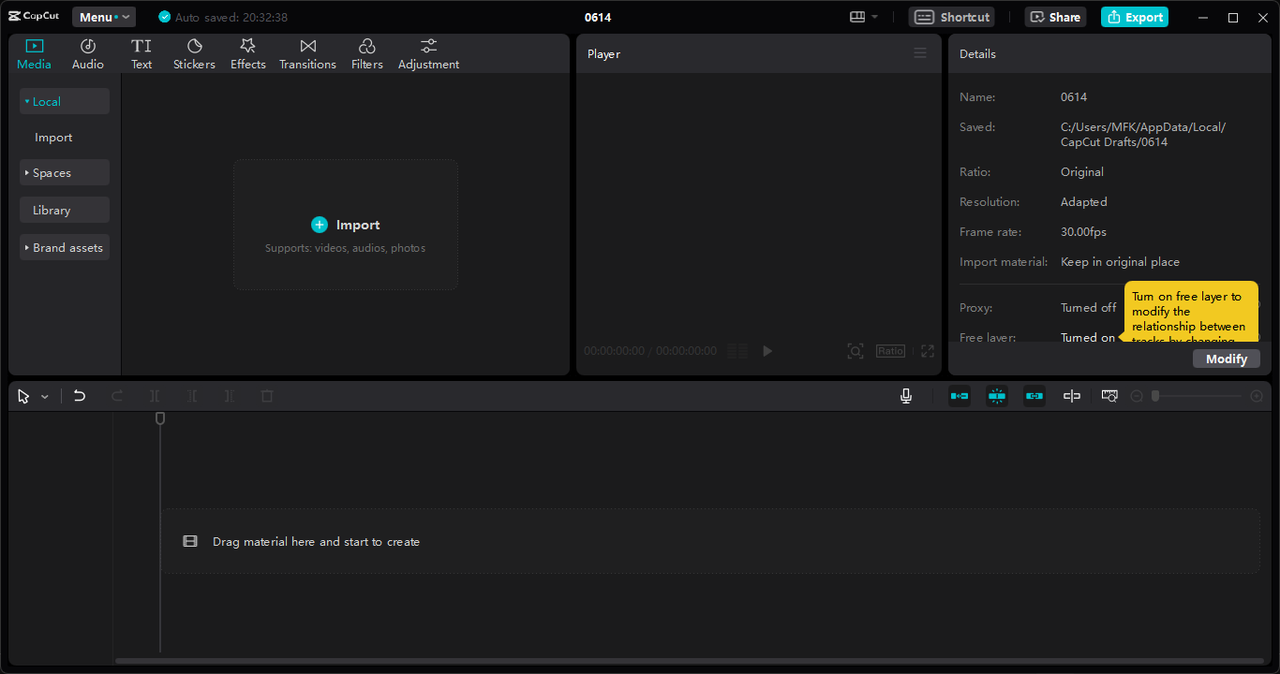
Task: Open the Stickers tab
Action: [194, 54]
